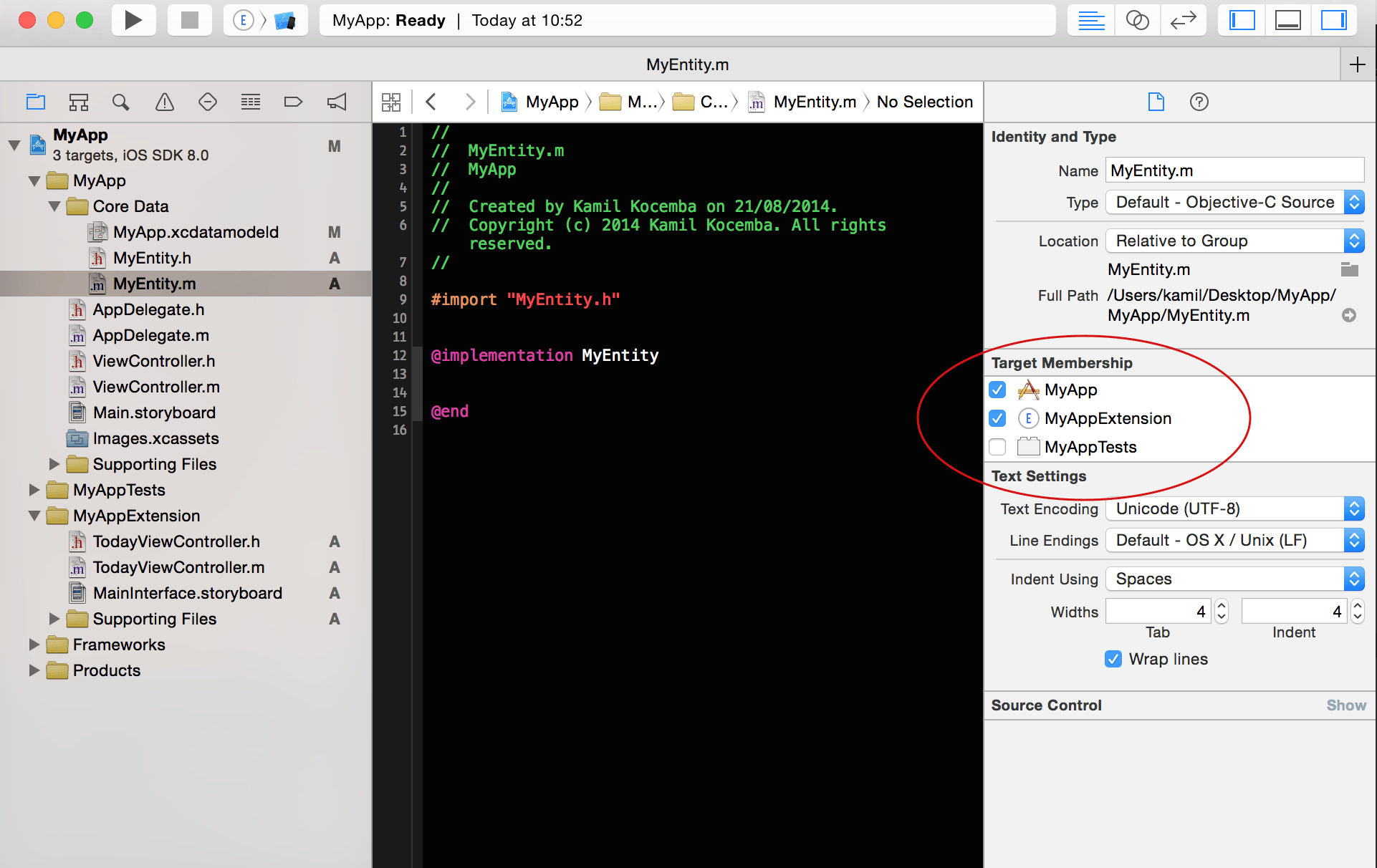Show the File inspector
Viewport: 1377px width, 868px height.
click(1156, 102)
